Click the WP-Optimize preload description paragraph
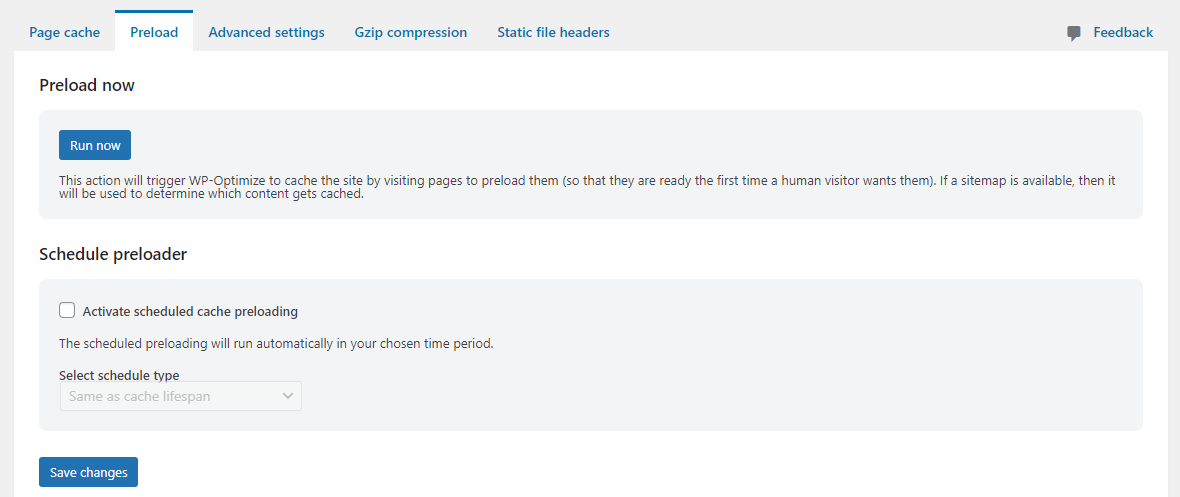1180x497 pixels. [585, 188]
